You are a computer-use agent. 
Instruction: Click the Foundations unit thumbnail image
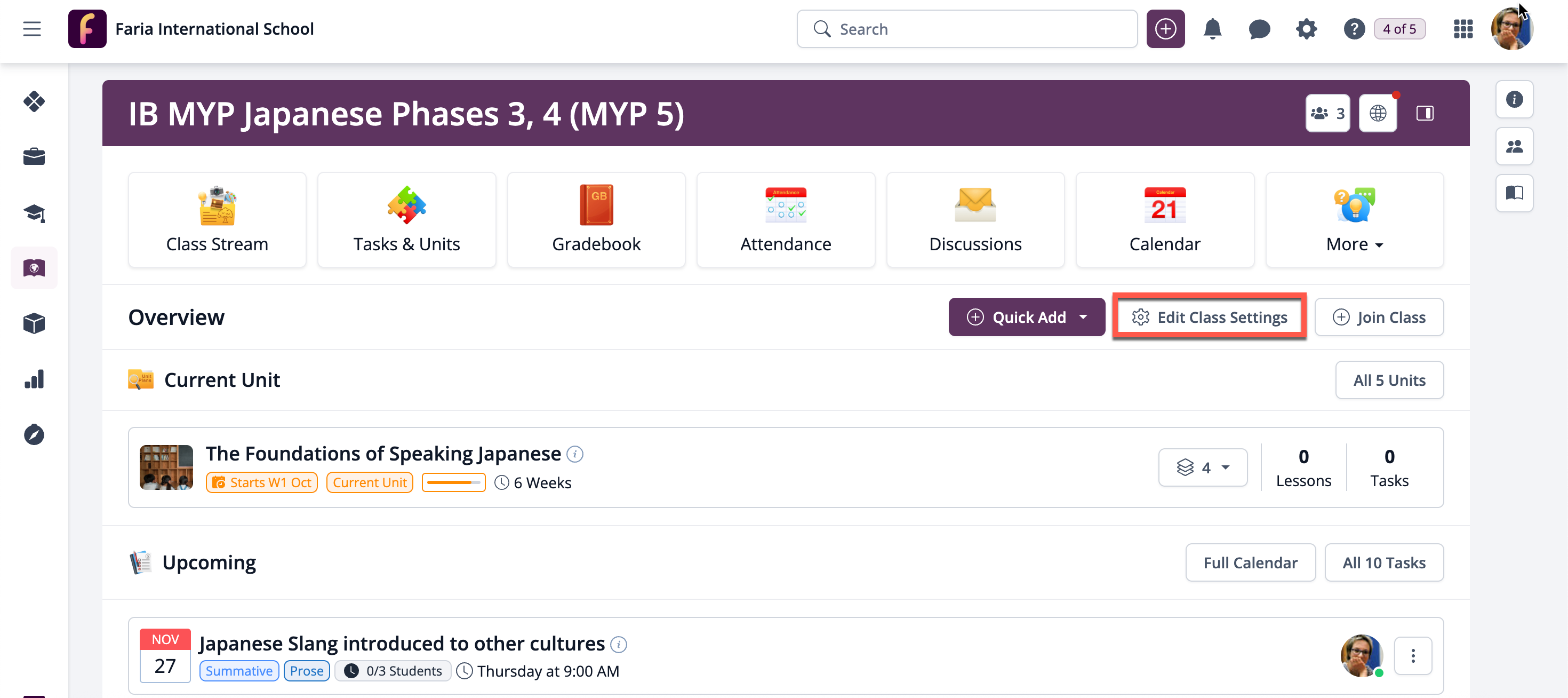(166, 467)
